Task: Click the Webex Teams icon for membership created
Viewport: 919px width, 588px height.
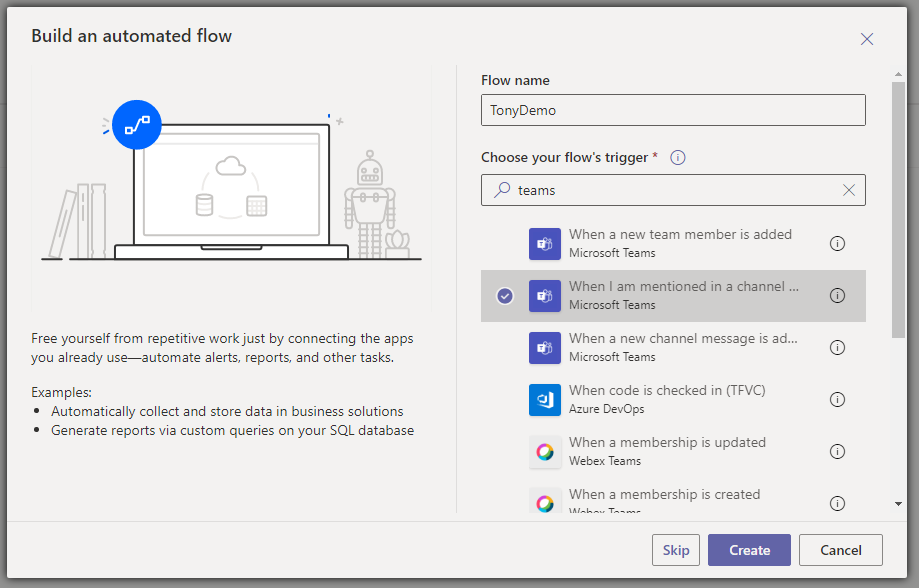Action: tap(544, 502)
